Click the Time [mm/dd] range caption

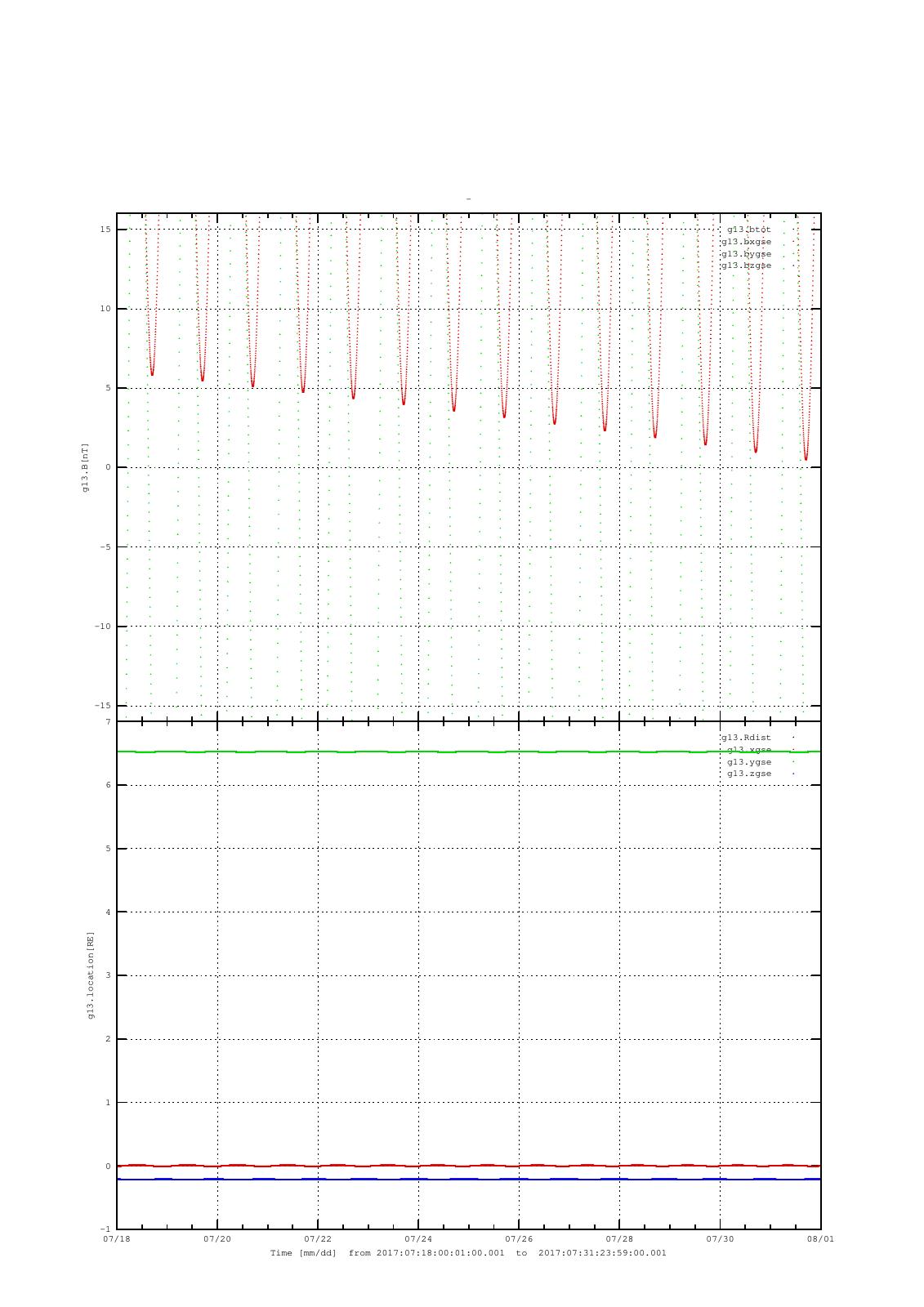click(x=468, y=1253)
